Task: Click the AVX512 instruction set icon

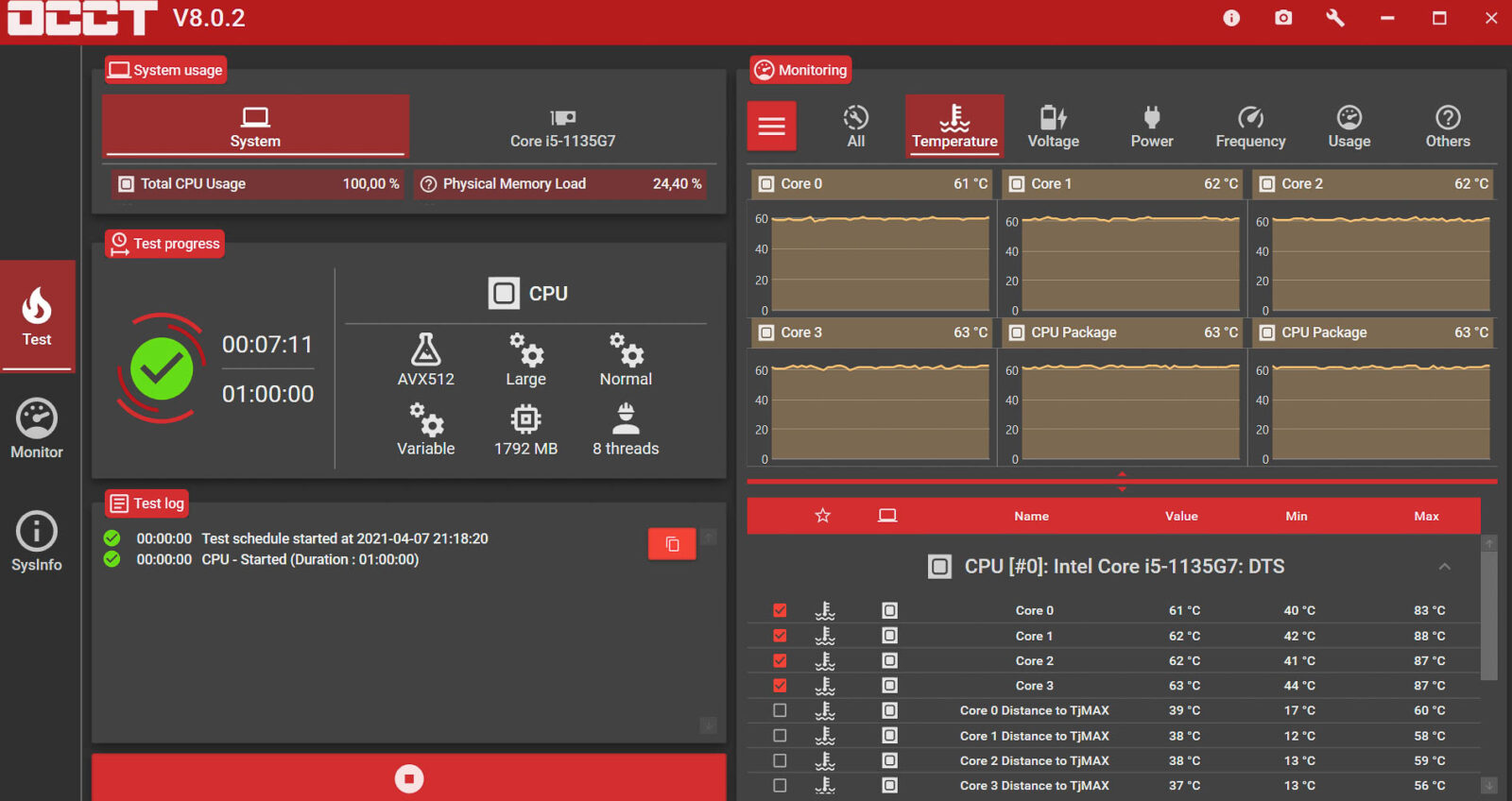Action: pos(426,349)
